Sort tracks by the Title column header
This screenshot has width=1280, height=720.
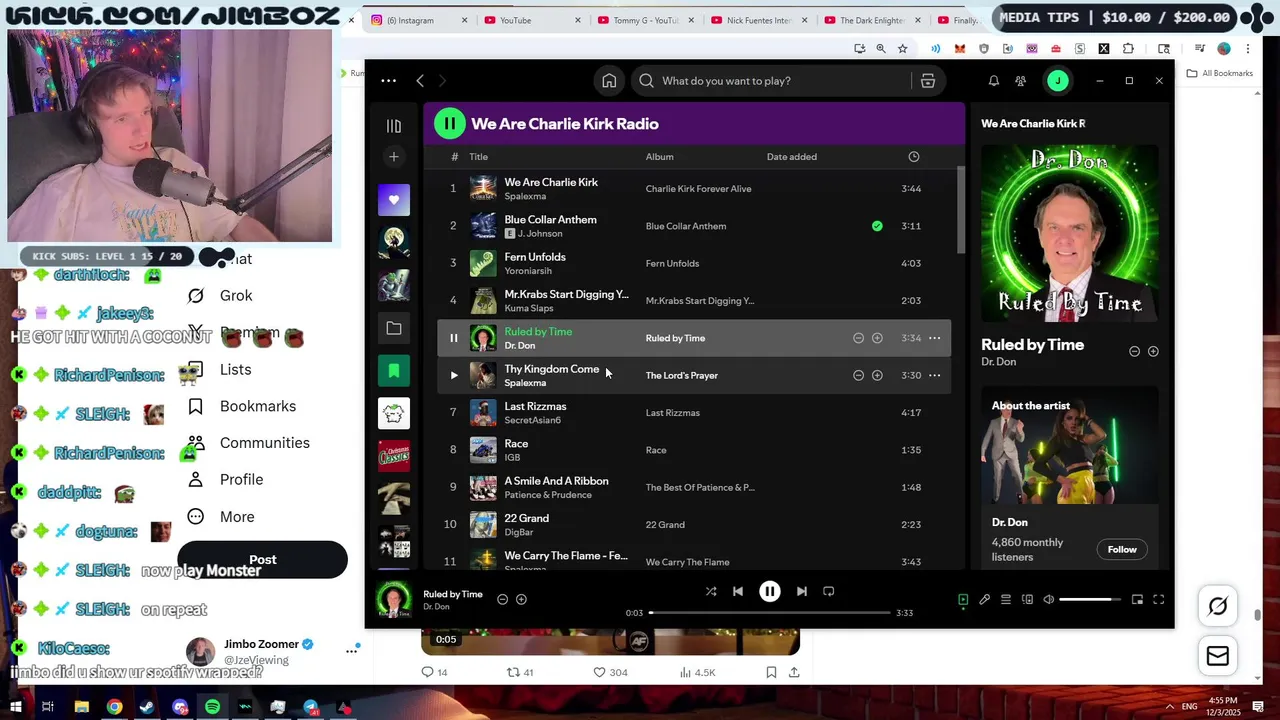coord(479,157)
